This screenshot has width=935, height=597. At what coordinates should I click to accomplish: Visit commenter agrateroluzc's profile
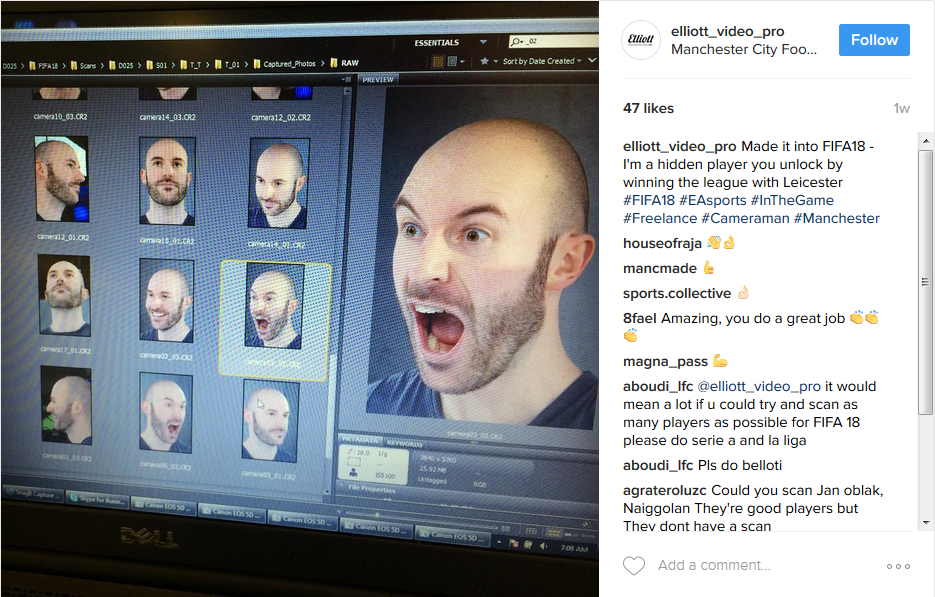[665, 490]
